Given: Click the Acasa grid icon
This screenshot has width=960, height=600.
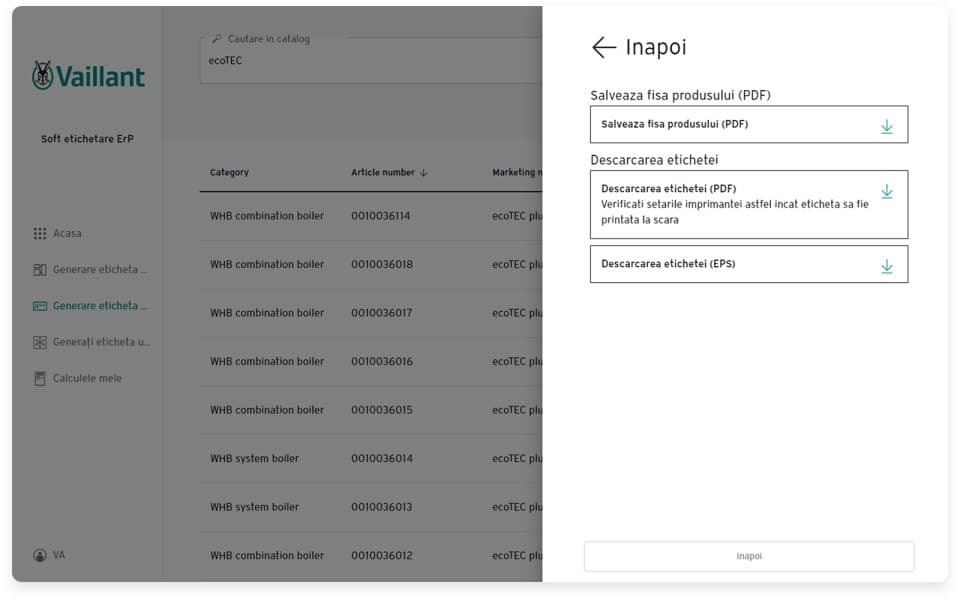Looking at the screenshot, I should (x=40, y=234).
